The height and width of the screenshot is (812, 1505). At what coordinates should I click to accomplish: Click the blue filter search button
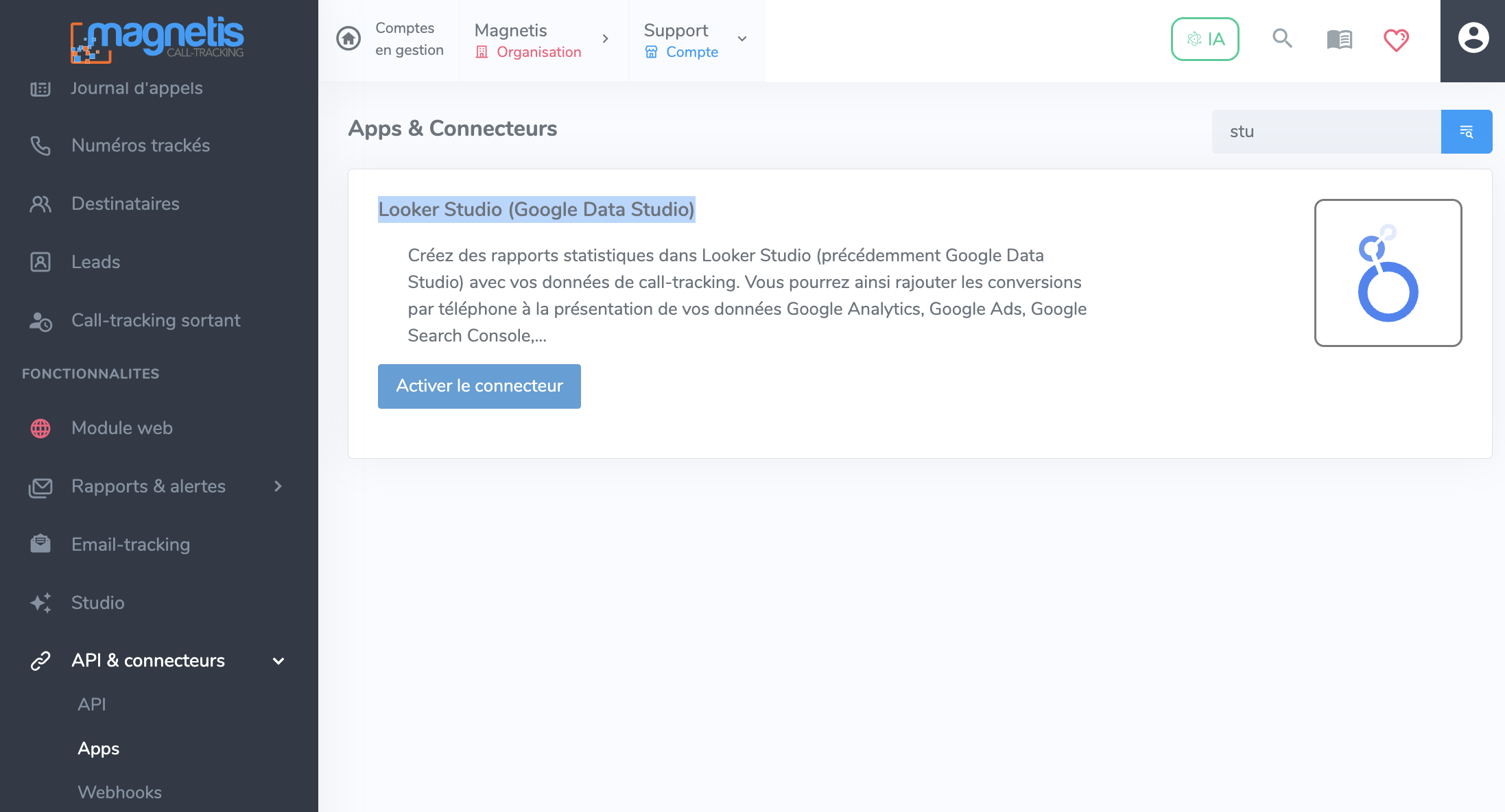click(1467, 132)
